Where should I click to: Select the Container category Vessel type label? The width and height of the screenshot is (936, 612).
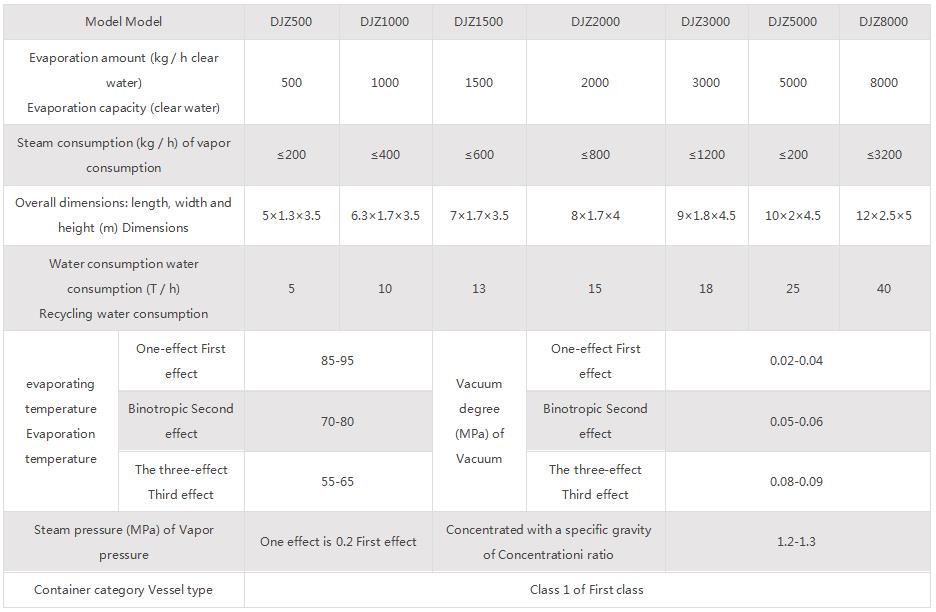coord(123,590)
